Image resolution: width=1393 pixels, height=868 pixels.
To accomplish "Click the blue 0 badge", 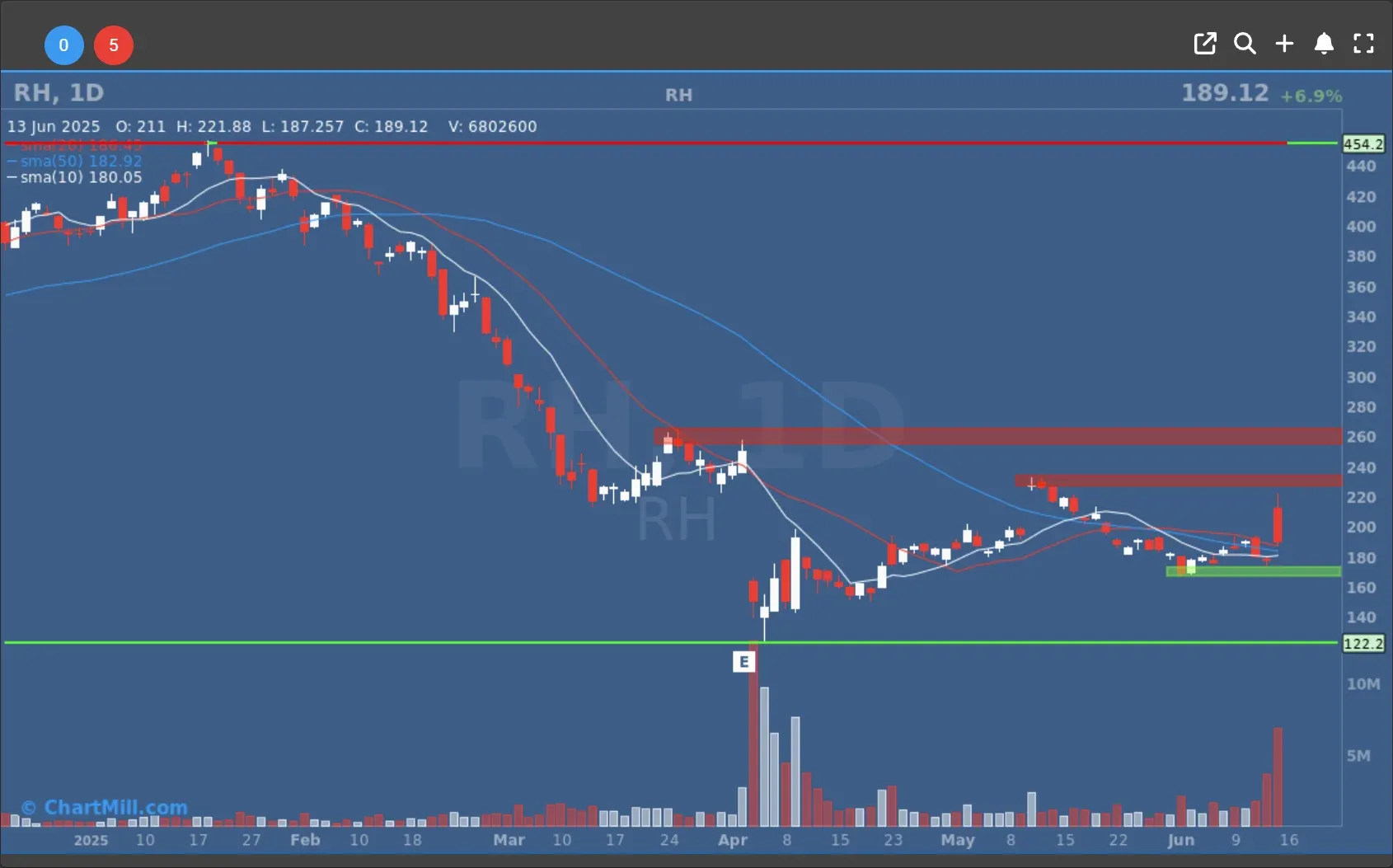I will [63, 45].
